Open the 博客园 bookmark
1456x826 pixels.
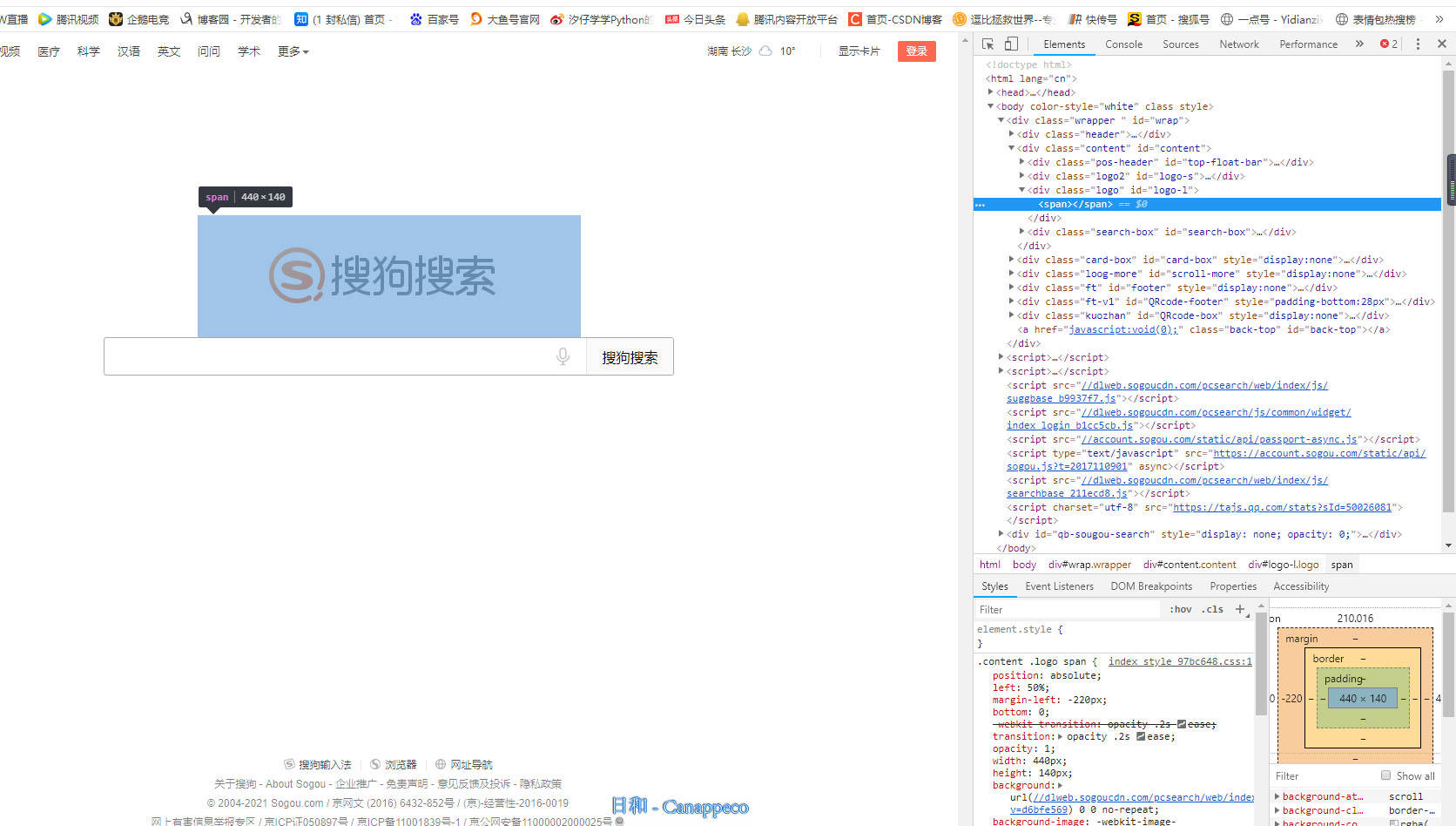click(231, 19)
